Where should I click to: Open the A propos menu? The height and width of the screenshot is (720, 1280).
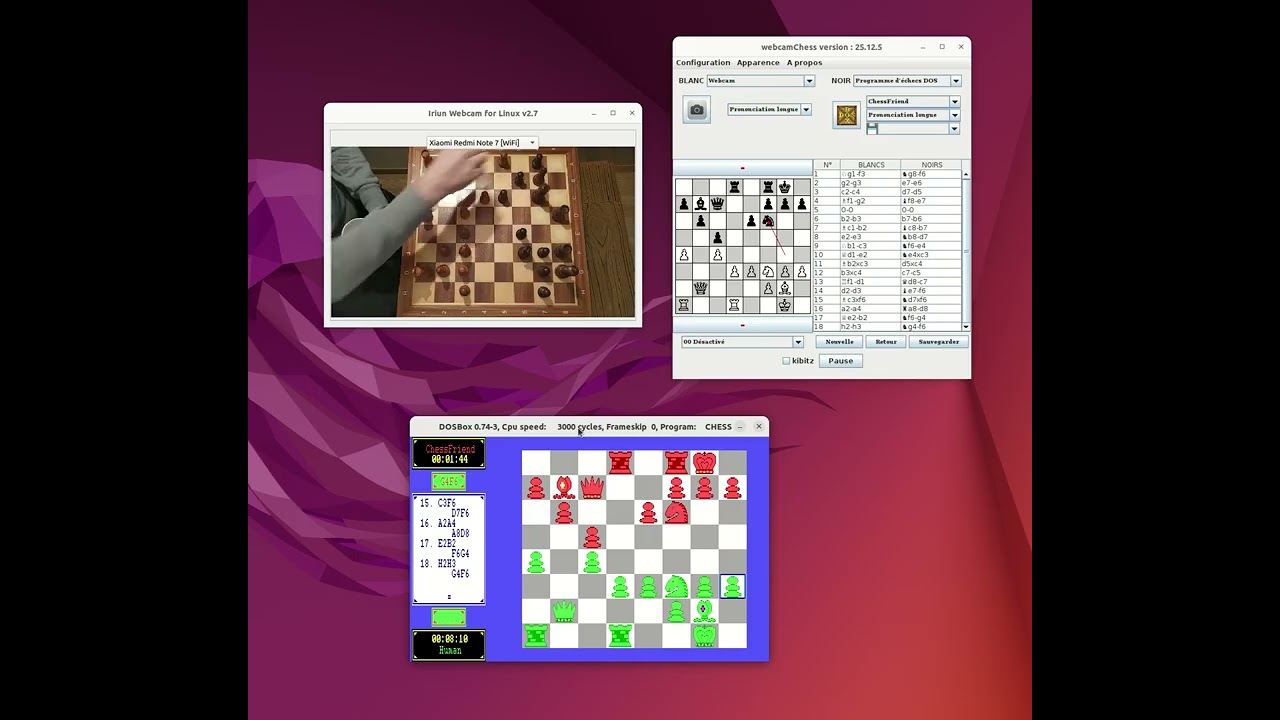point(804,63)
